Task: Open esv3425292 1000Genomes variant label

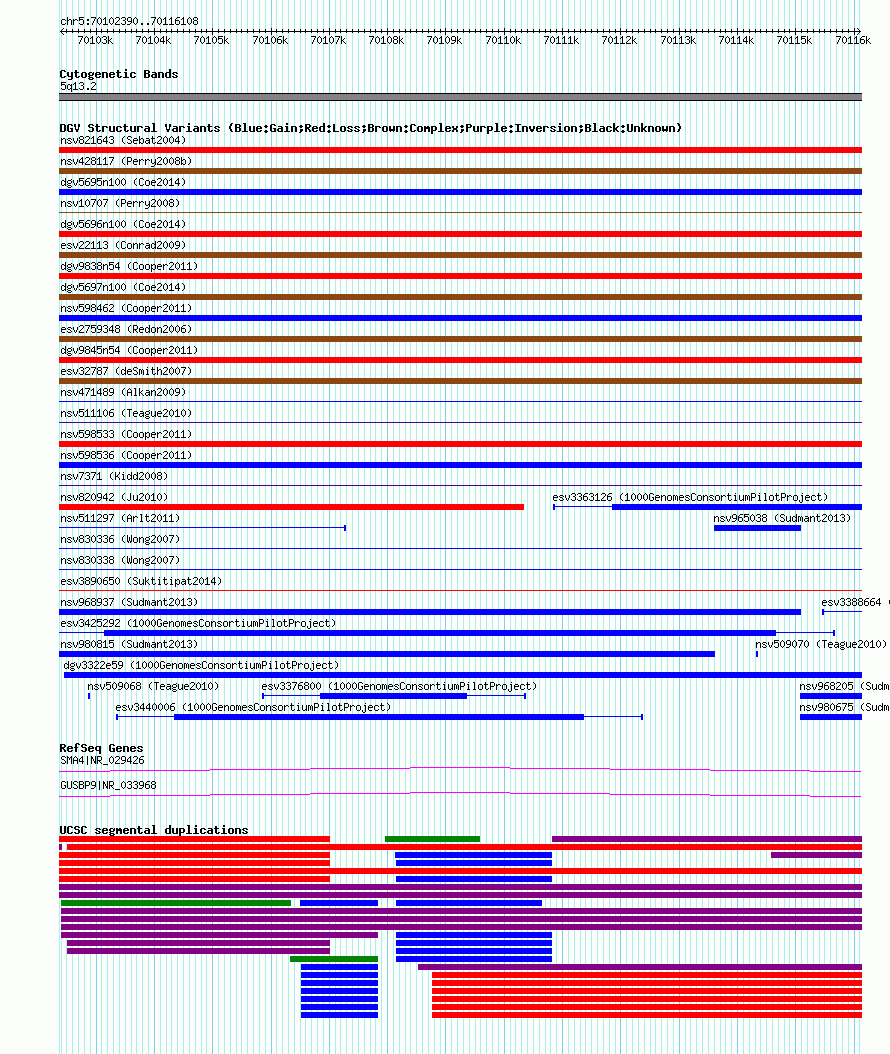Action: pos(198,623)
